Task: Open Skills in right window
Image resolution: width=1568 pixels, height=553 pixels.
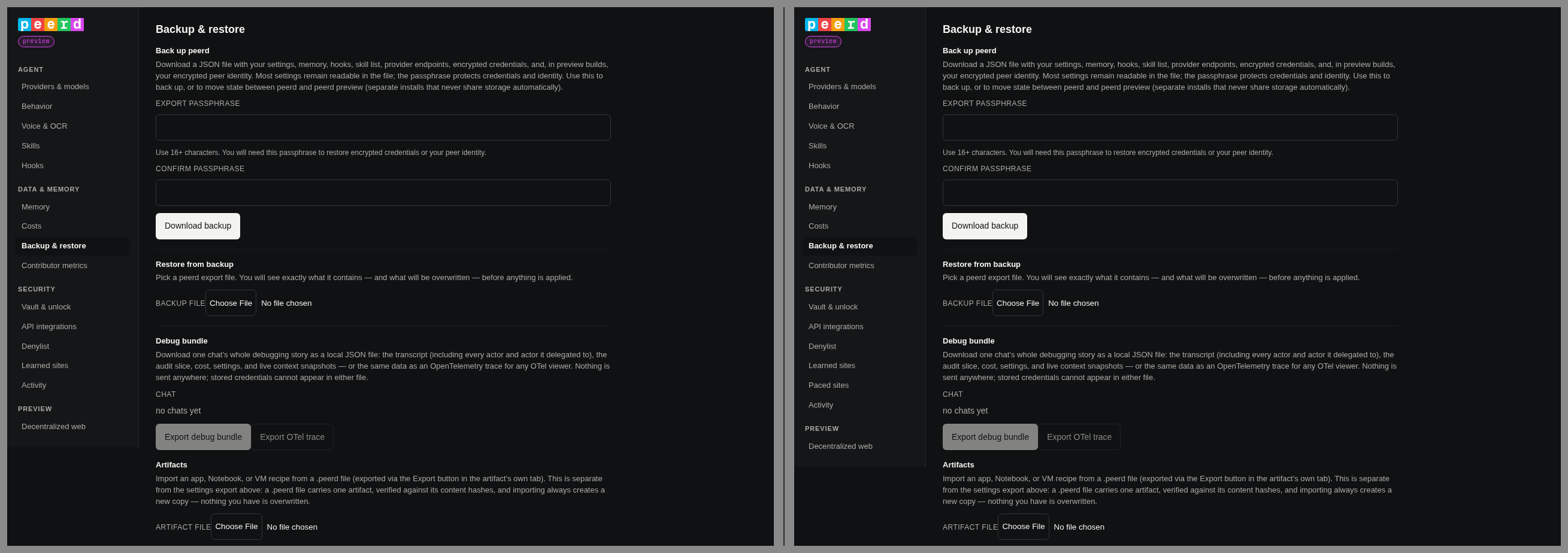Action: click(x=859, y=146)
